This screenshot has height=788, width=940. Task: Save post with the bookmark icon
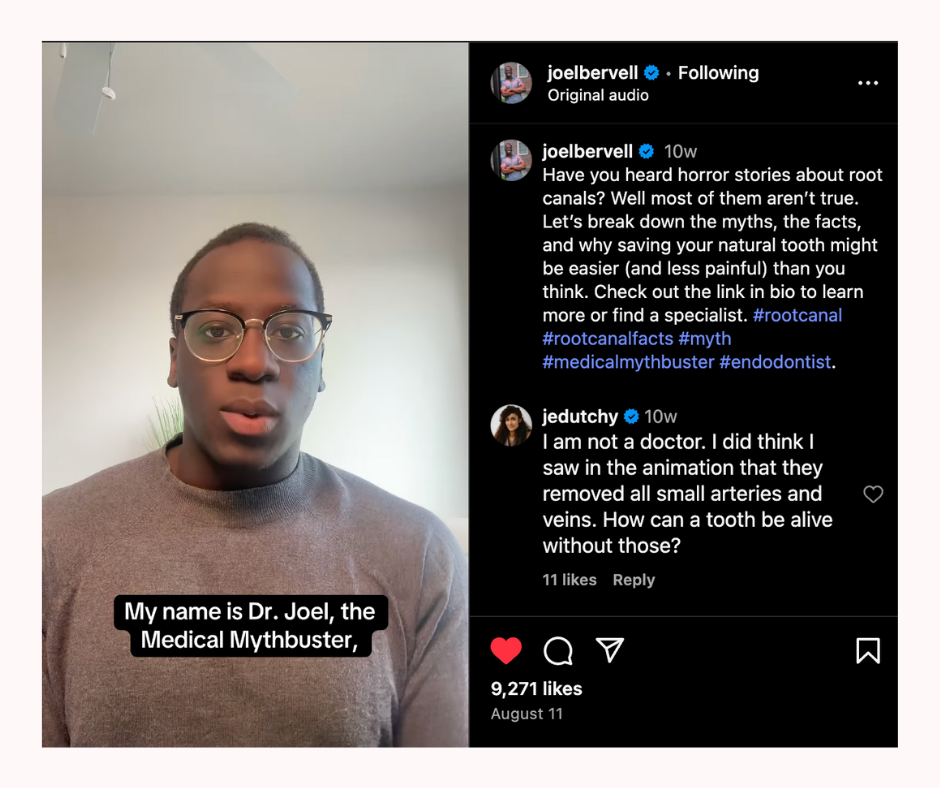868,651
